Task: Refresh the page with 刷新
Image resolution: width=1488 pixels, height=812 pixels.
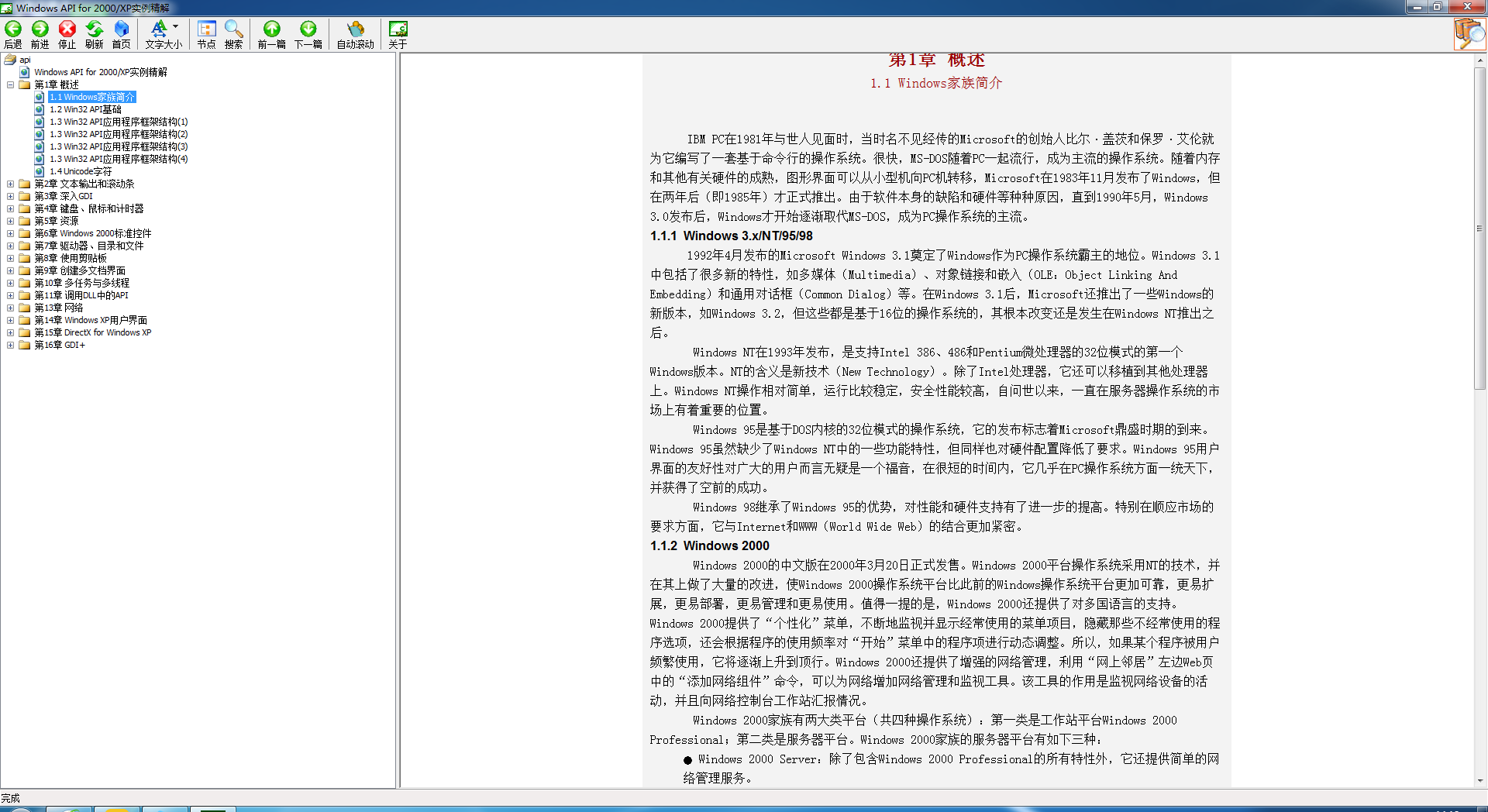Action: 95,35
